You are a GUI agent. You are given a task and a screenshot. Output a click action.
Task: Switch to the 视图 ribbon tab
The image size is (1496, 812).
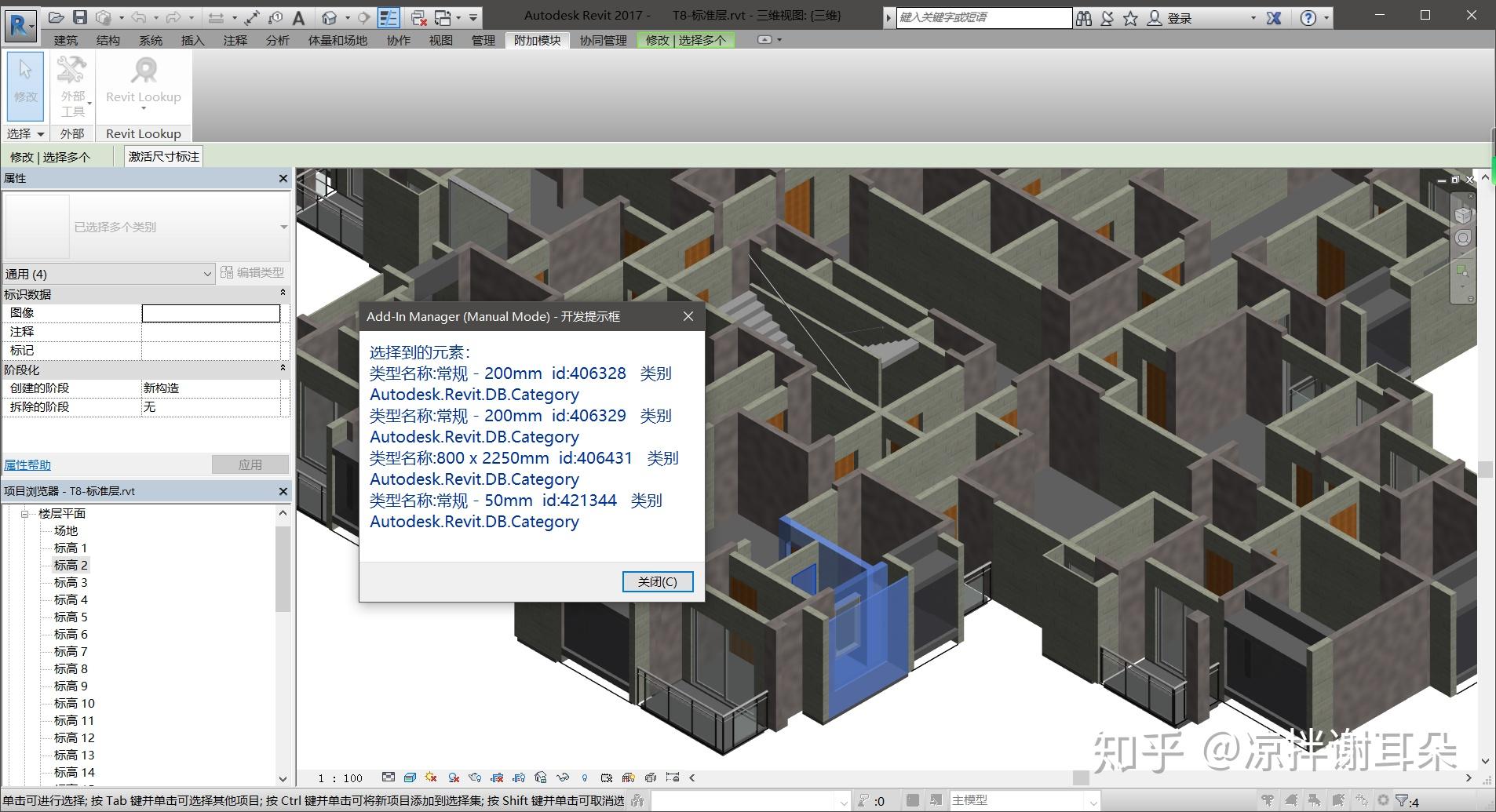(x=440, y=40)
